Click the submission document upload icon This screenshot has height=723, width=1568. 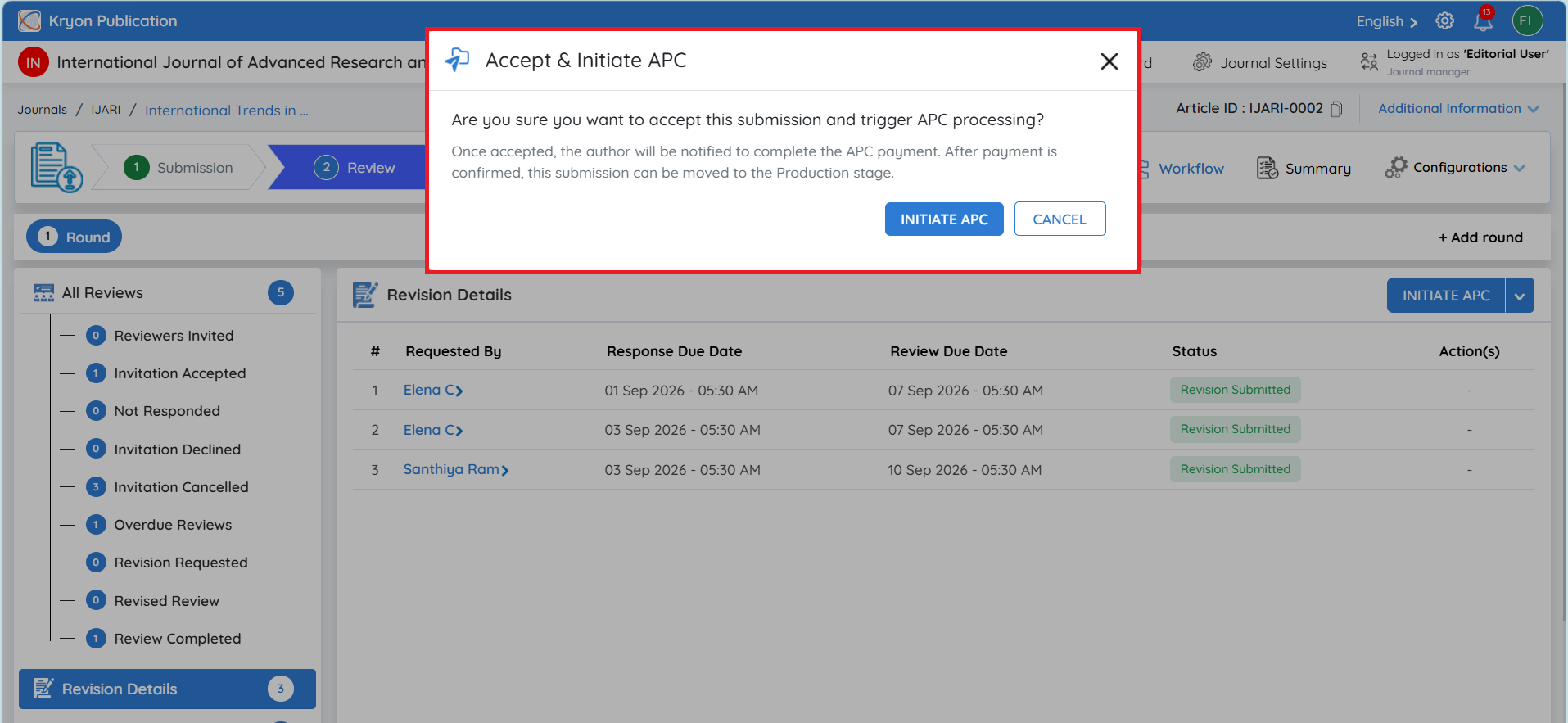coord(56,167)
